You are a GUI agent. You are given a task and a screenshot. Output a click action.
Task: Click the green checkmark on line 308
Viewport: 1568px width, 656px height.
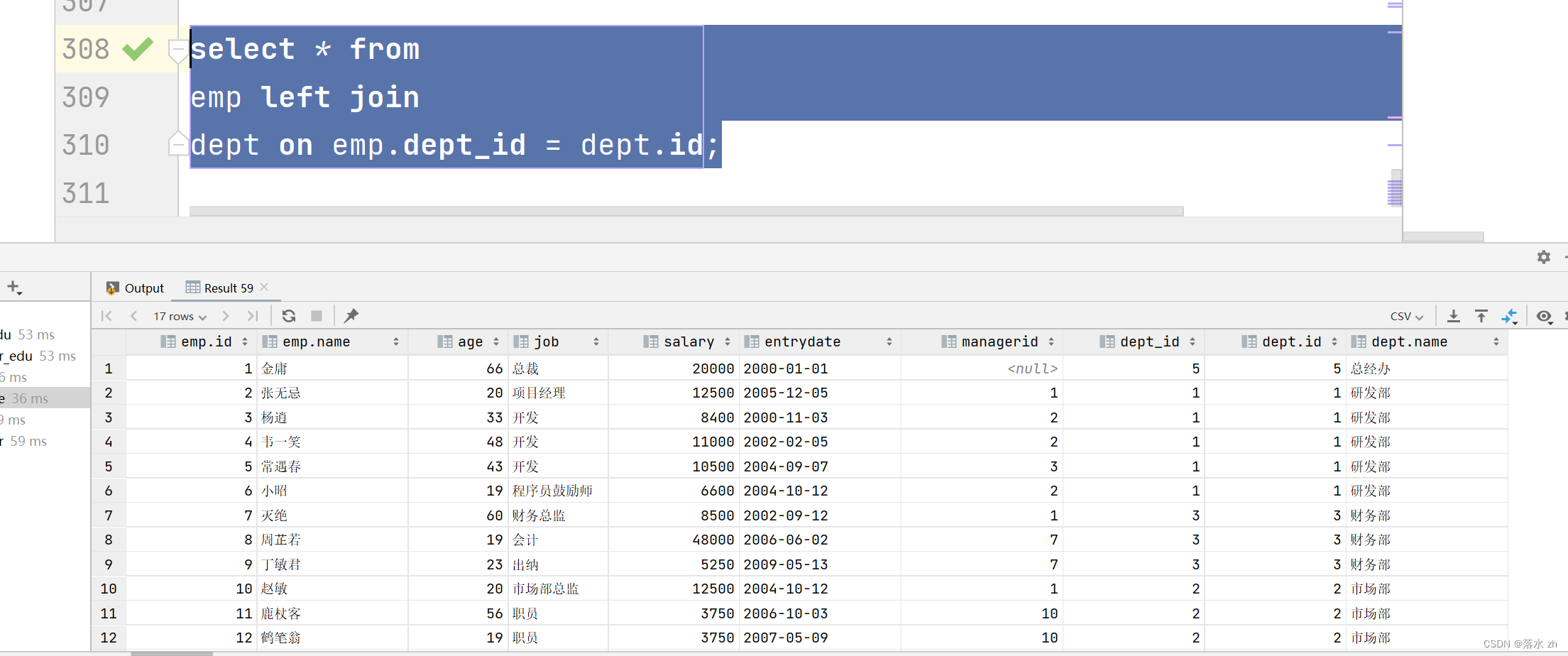[x=138, y=49]
